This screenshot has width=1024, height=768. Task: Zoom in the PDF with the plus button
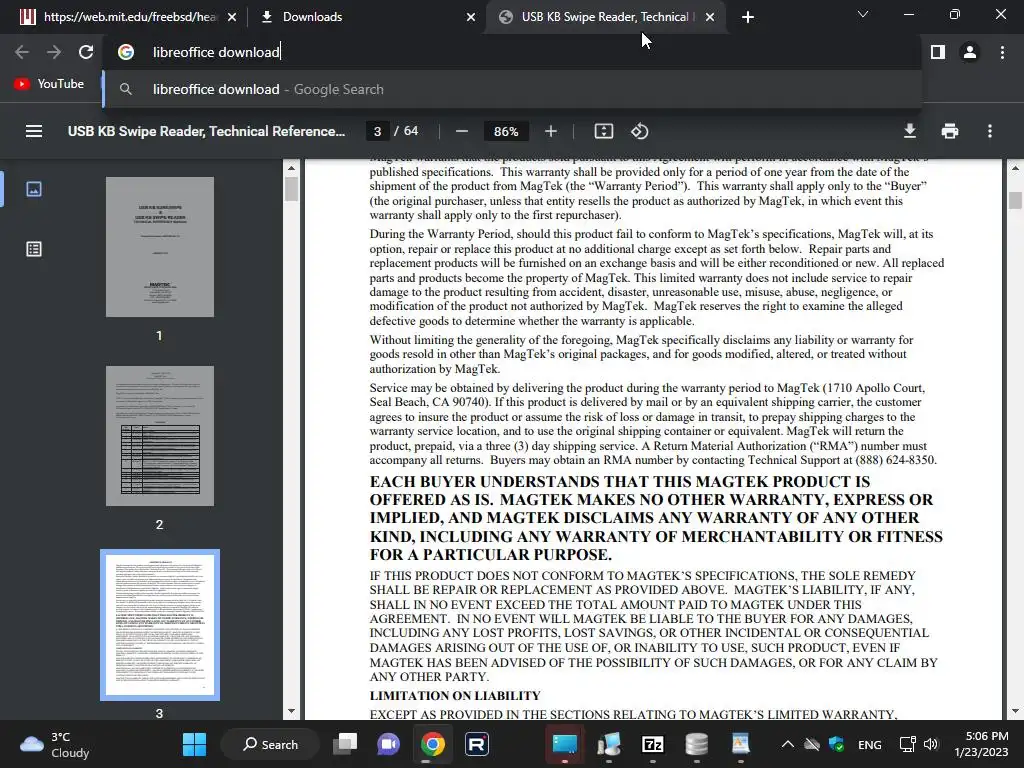point(551,131)
